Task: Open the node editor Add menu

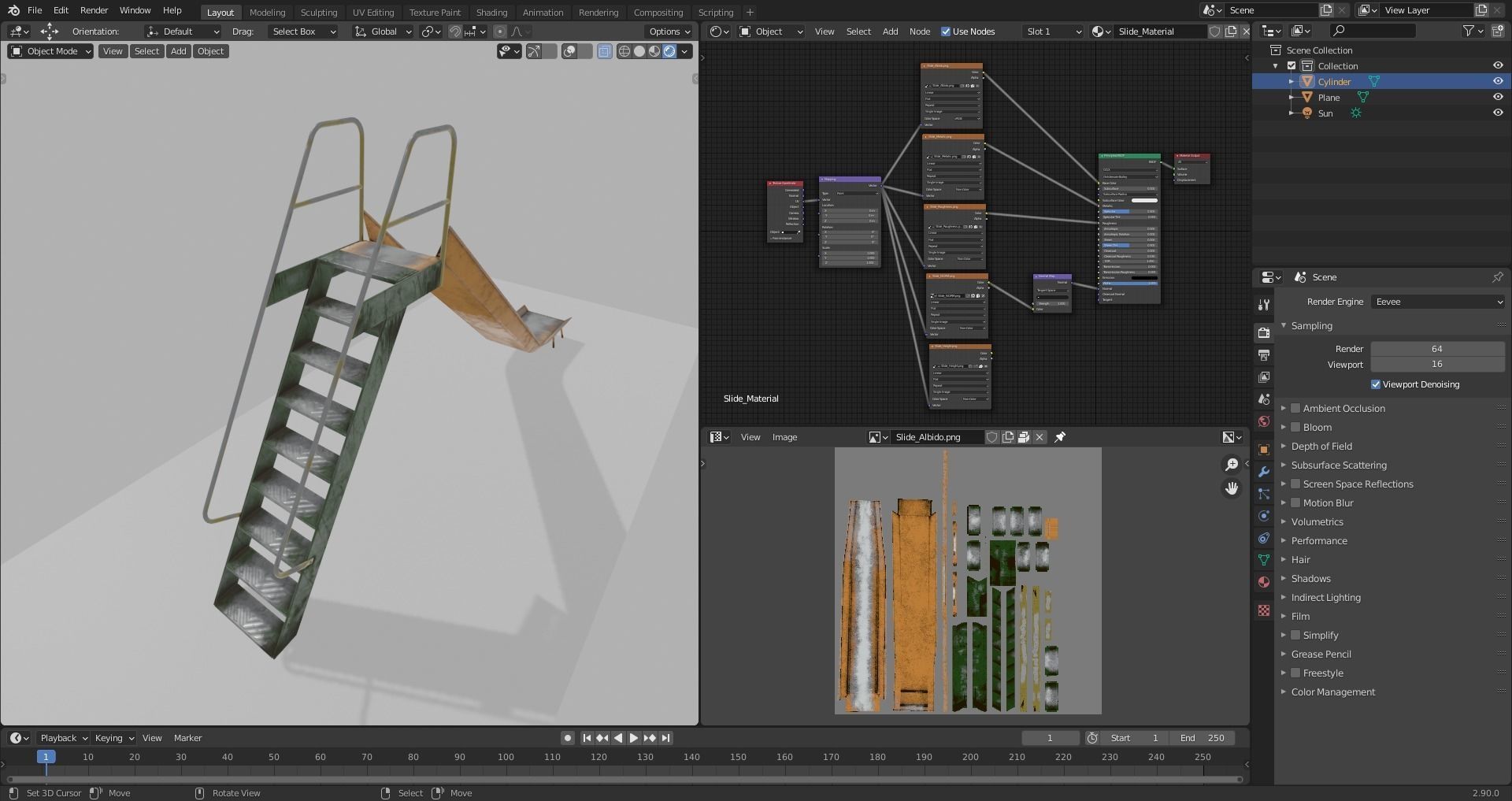Action: click(890, 32)
